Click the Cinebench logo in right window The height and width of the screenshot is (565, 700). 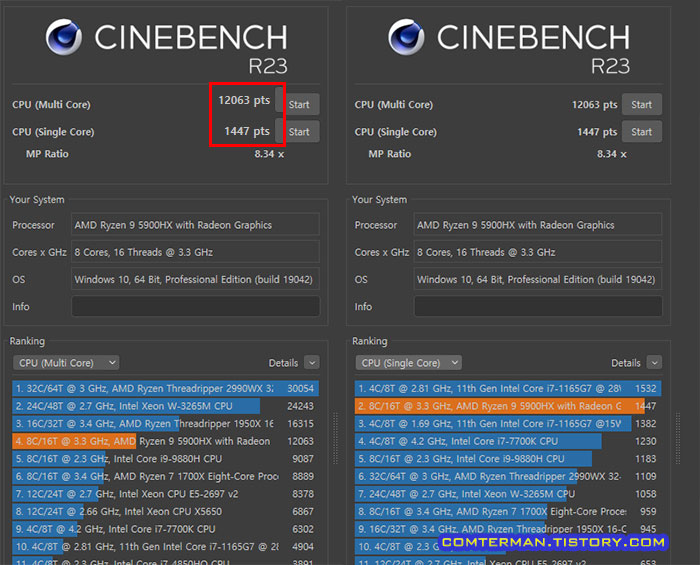click(406, 37)
